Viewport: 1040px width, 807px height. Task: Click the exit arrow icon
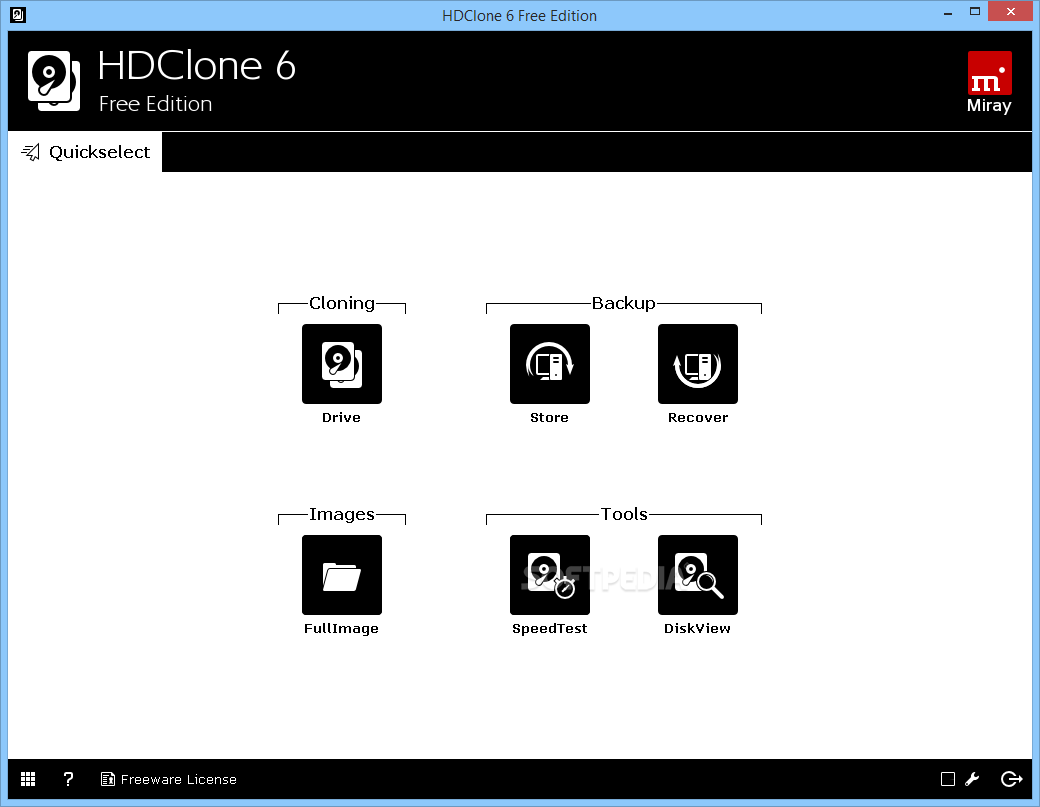tap(1011, 779)
